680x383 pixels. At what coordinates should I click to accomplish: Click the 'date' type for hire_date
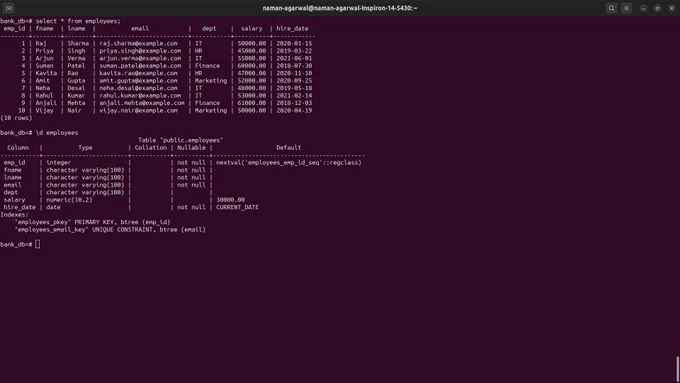[x=53, y=207]
